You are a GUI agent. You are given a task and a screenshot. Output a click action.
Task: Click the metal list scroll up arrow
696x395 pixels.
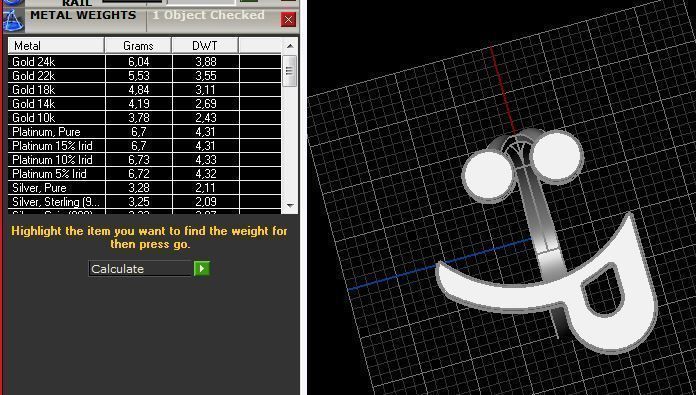[290, 46]
